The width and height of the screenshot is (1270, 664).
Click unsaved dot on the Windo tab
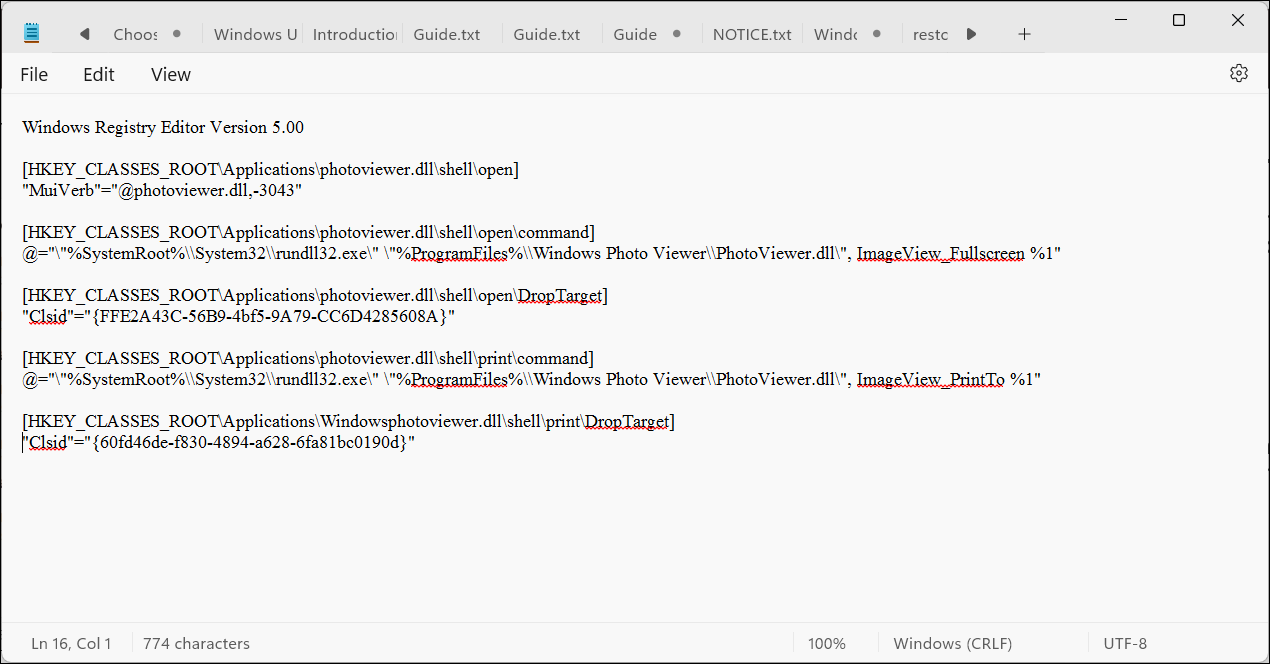[x=877, y=34]
